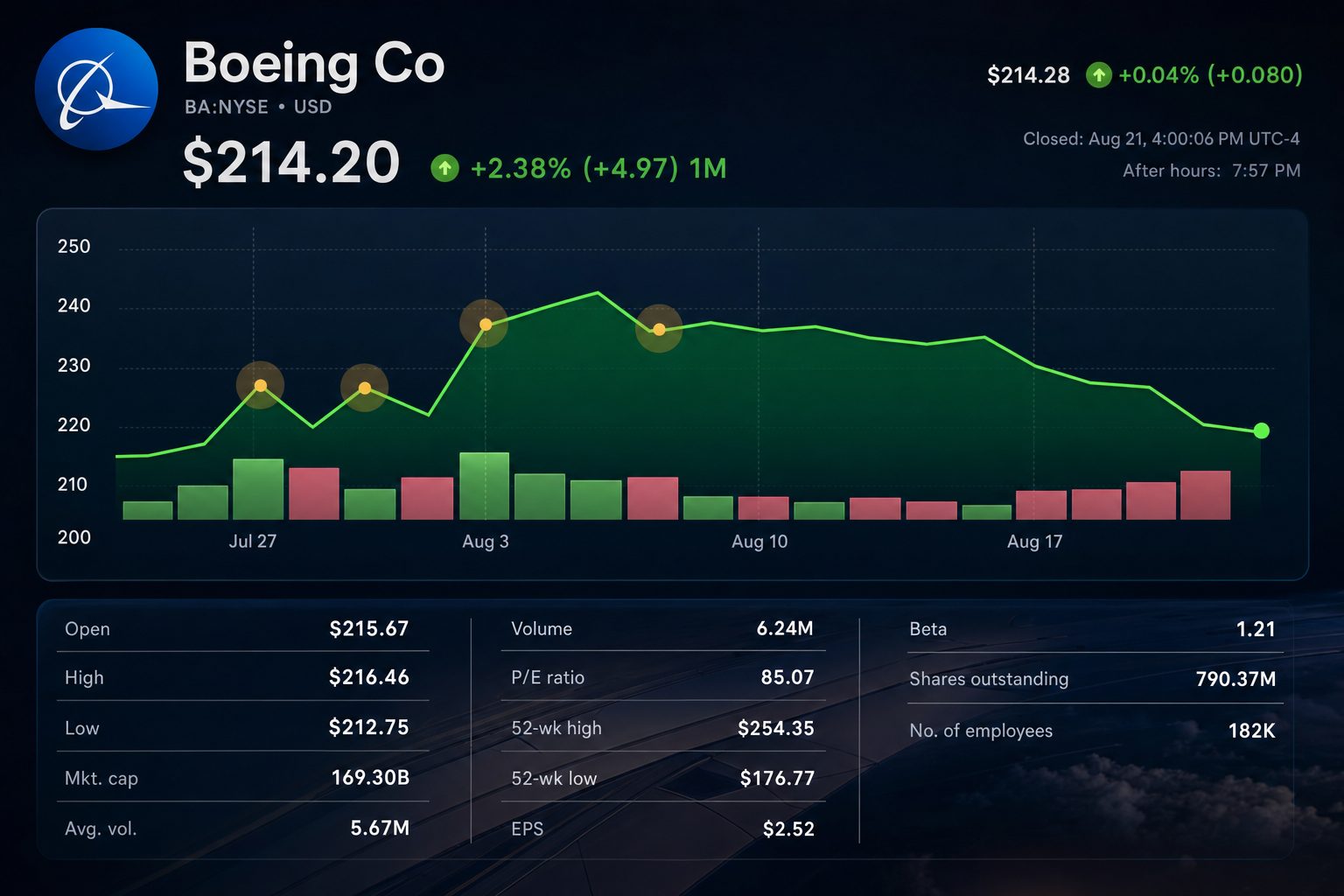1344x896 pixels.
Task: Click the 'Aug 17' date label
Action: [x=1035, y=542]
